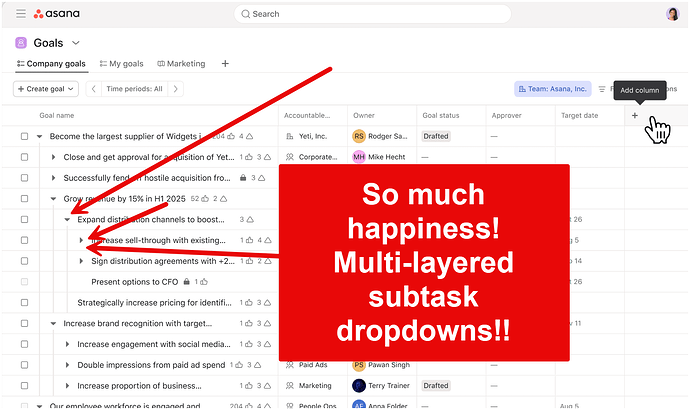The height and width of the screenshot is (409, 690).
Task: Check the Expand distribution channels row
Action: tap(24, 219)
